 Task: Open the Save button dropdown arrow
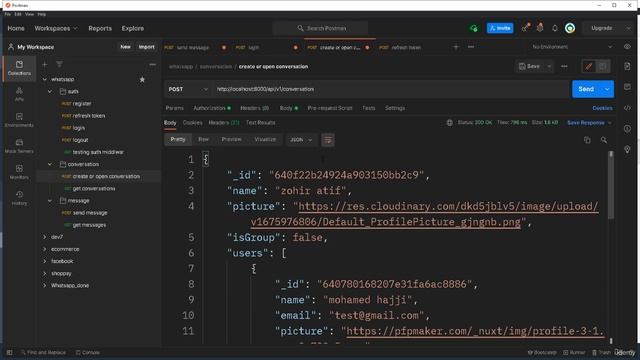click(549, 66)
